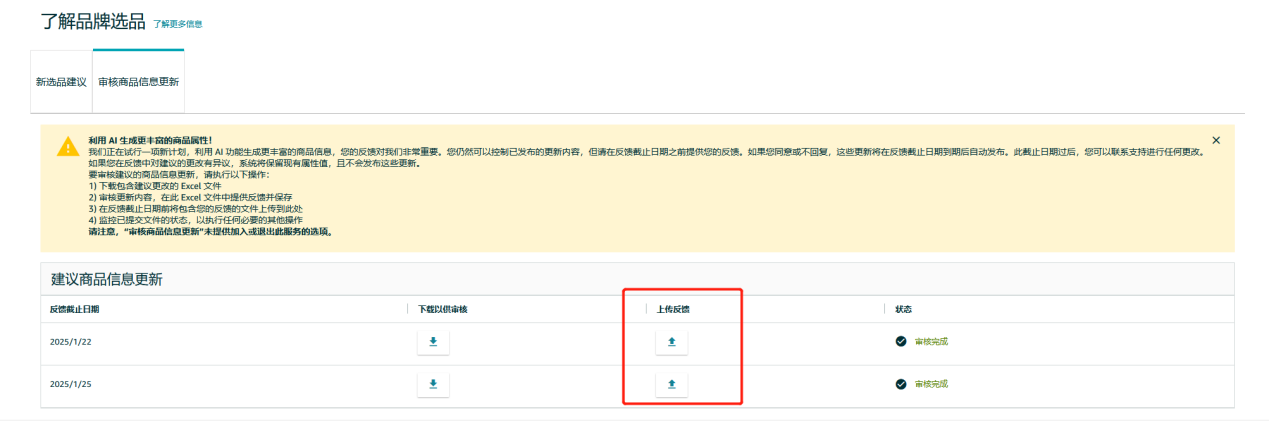Image resolution: width=1269 pixels, height=423 pixels.
Task: Click the download icon for 2025/1/25 row
Action: coord(433,384)
